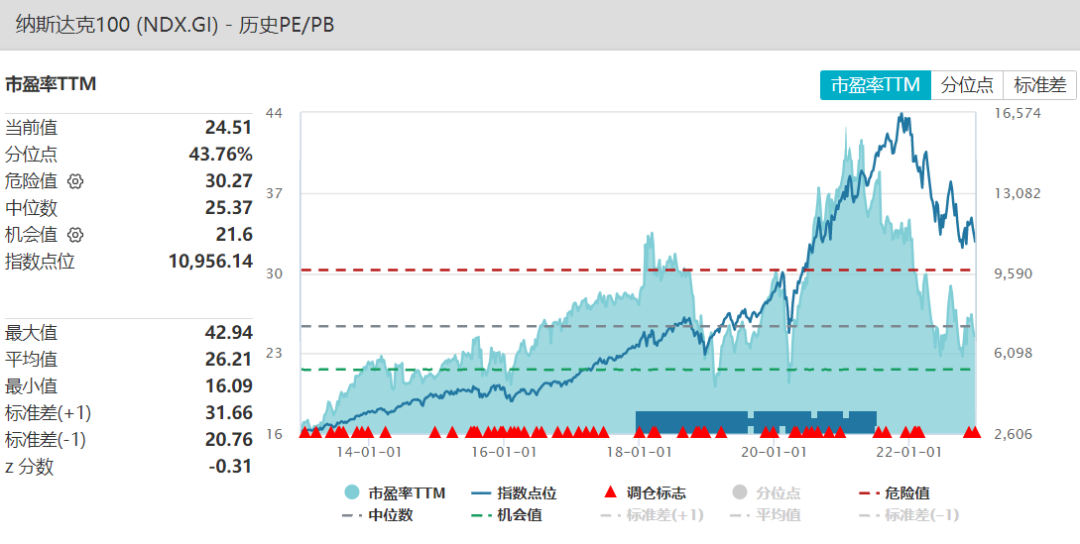Enable the 标准差(-1) legend line
The image size is (1080, 544).
point(909,514)
